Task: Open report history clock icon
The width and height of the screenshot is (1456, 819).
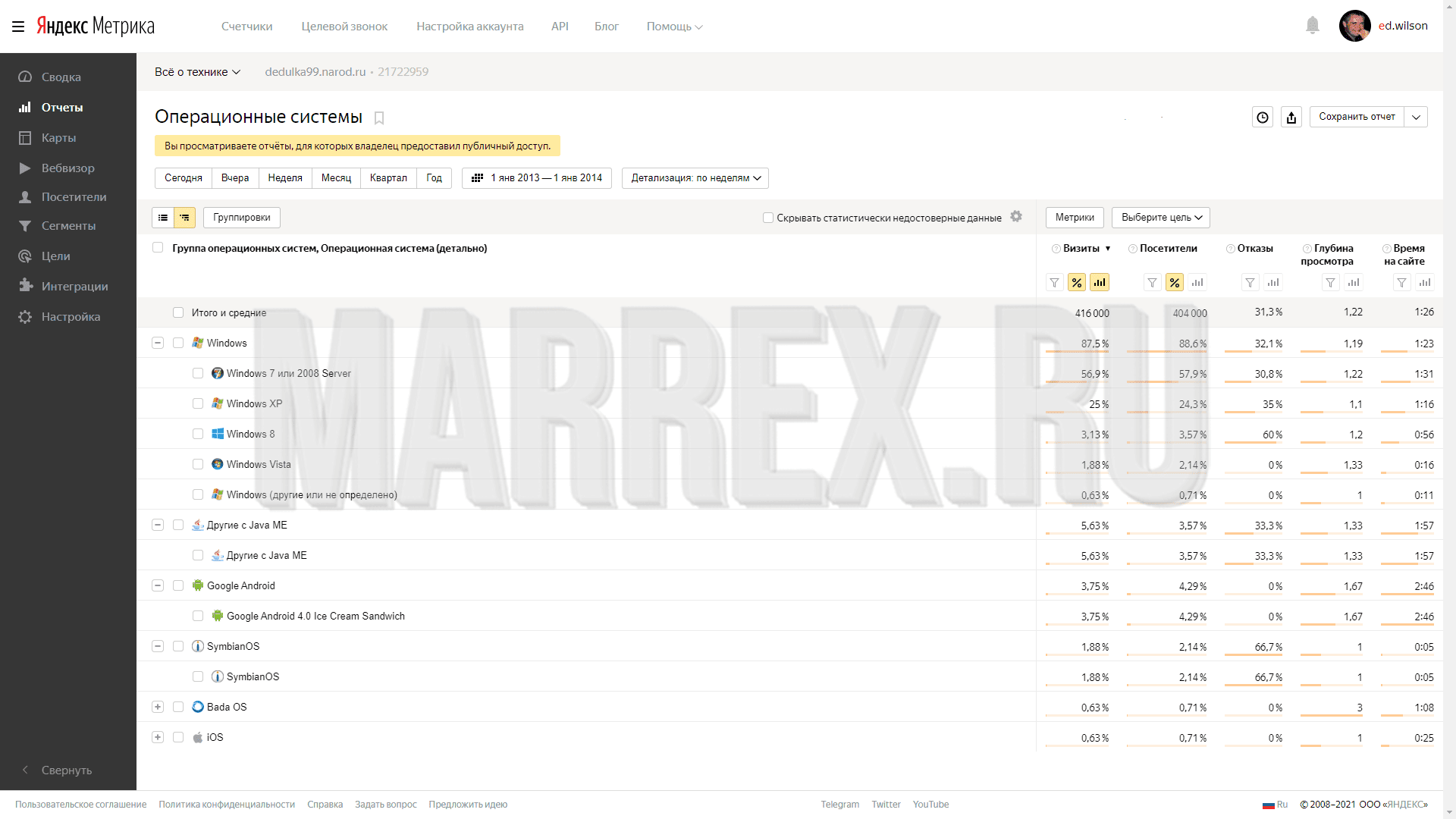Action: point(1263,117)
